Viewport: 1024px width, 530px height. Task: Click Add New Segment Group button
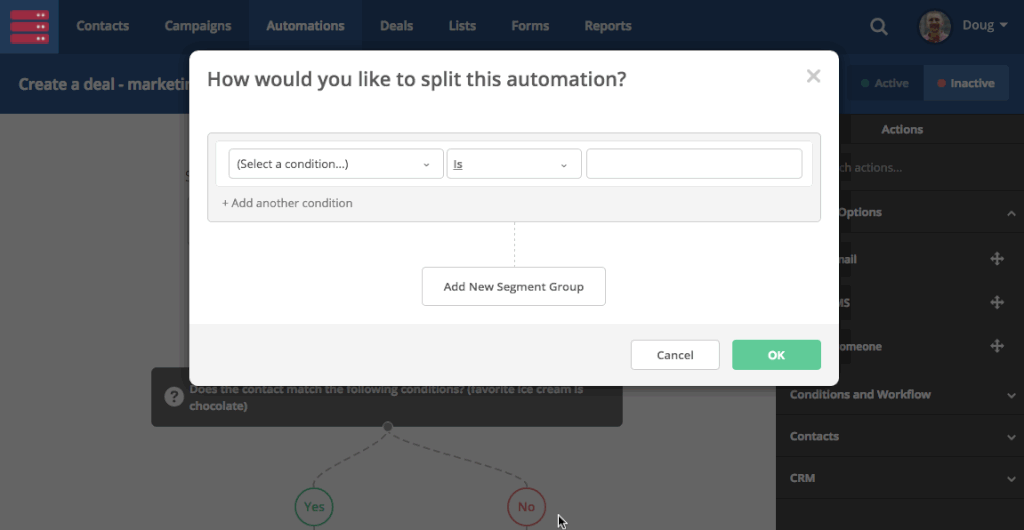coord(513,286)
